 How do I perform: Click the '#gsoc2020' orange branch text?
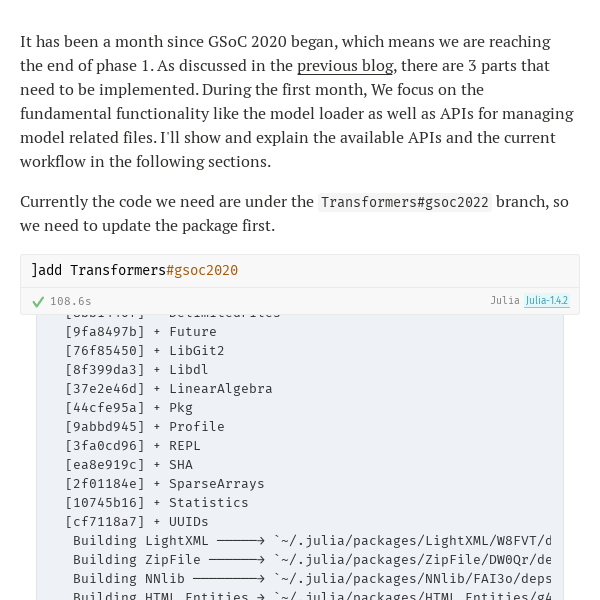(202, 271)
